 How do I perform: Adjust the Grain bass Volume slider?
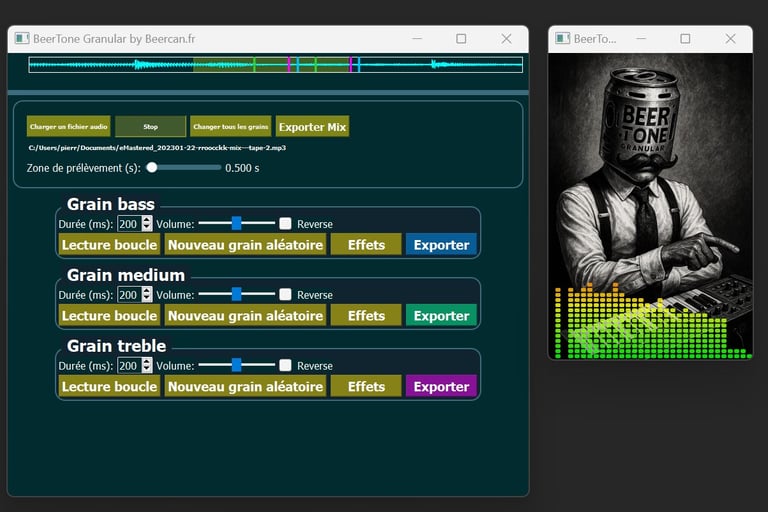pyautogui.click(x=237, y=223)
